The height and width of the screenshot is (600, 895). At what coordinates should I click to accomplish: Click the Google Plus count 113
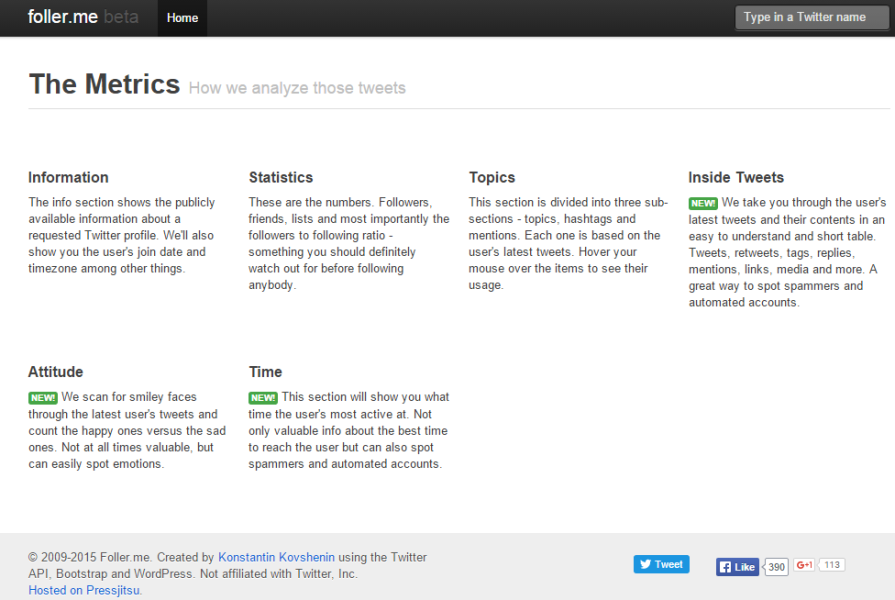point(832,565)
